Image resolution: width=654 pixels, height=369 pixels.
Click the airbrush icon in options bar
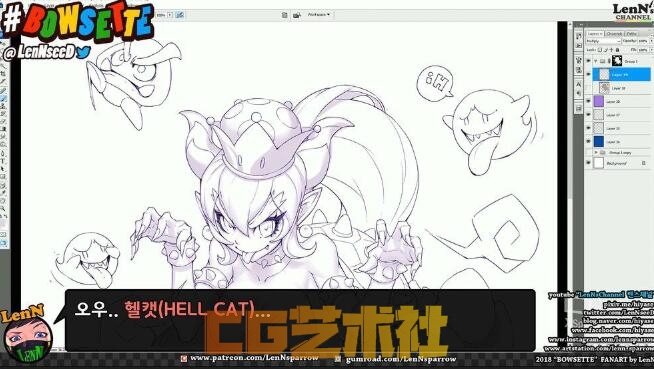pyautogui.click(x=180, y=15)
